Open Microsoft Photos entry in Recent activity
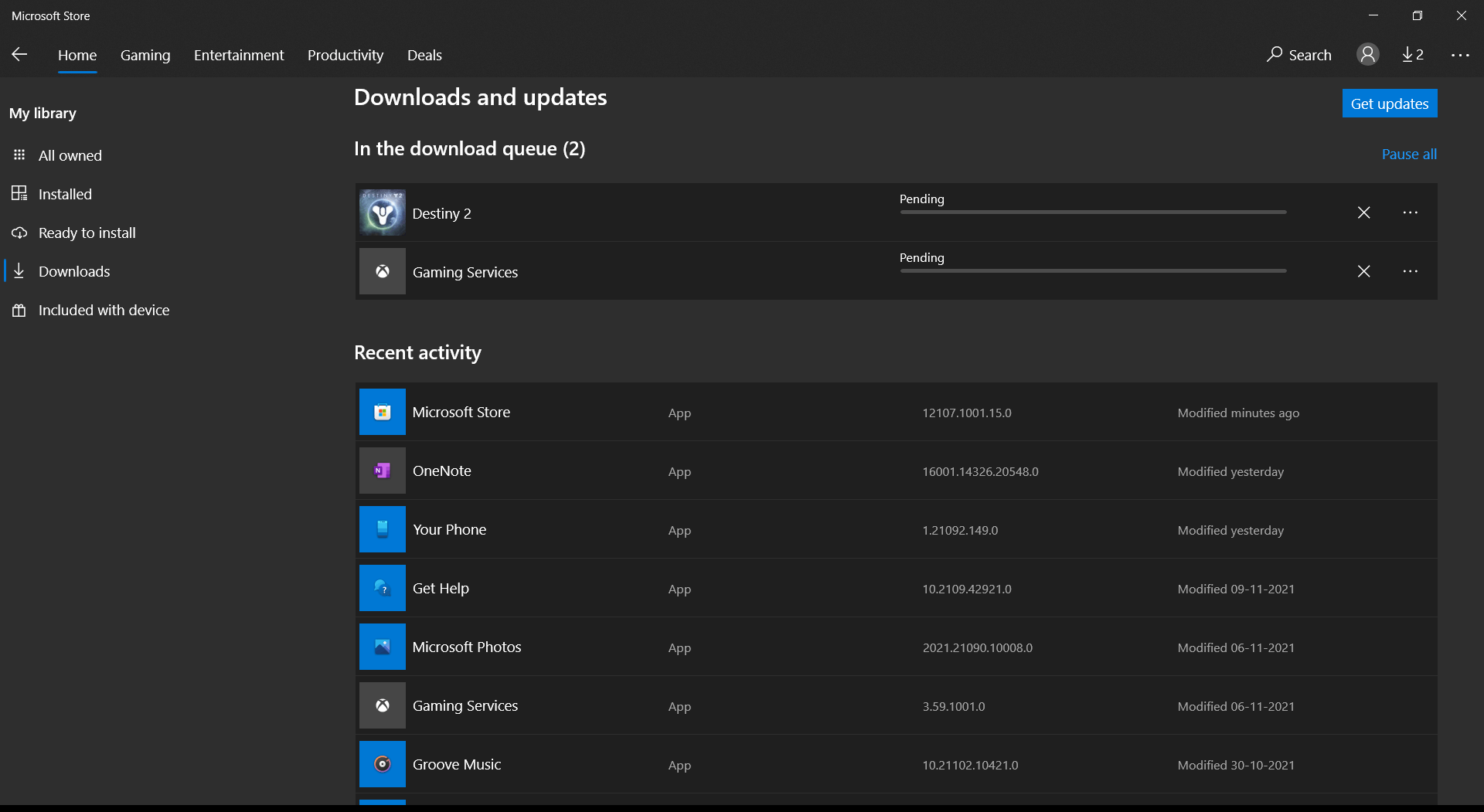 click(x=897, y=647)
